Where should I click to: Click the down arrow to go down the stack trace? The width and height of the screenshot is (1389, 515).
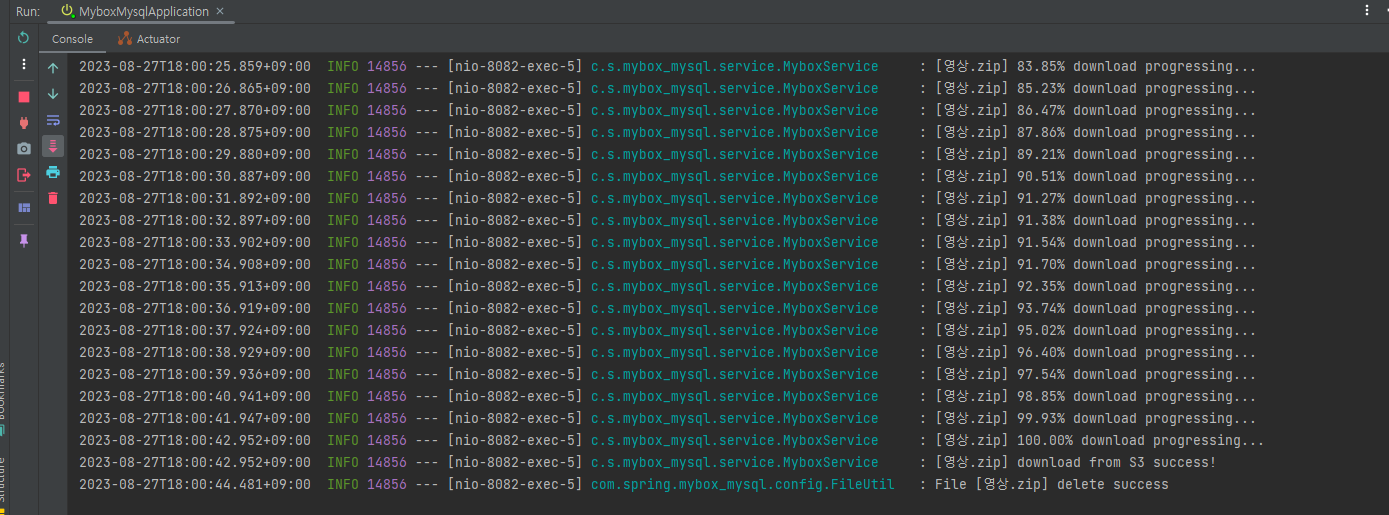click(53, 94)
